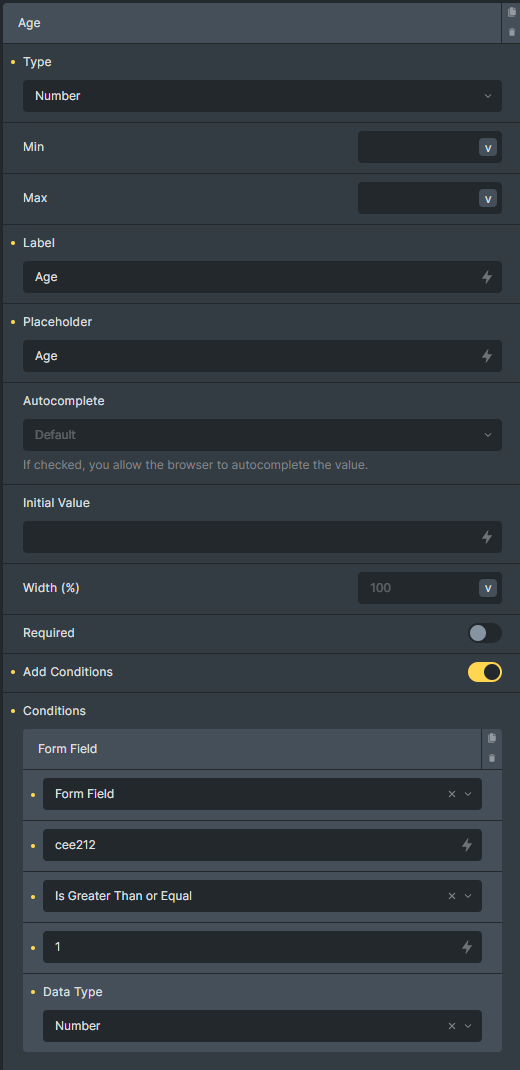Screen dimensions: 520x1070
Task: Open dynamic data for Placeholder field
Action: click(487, 356)
